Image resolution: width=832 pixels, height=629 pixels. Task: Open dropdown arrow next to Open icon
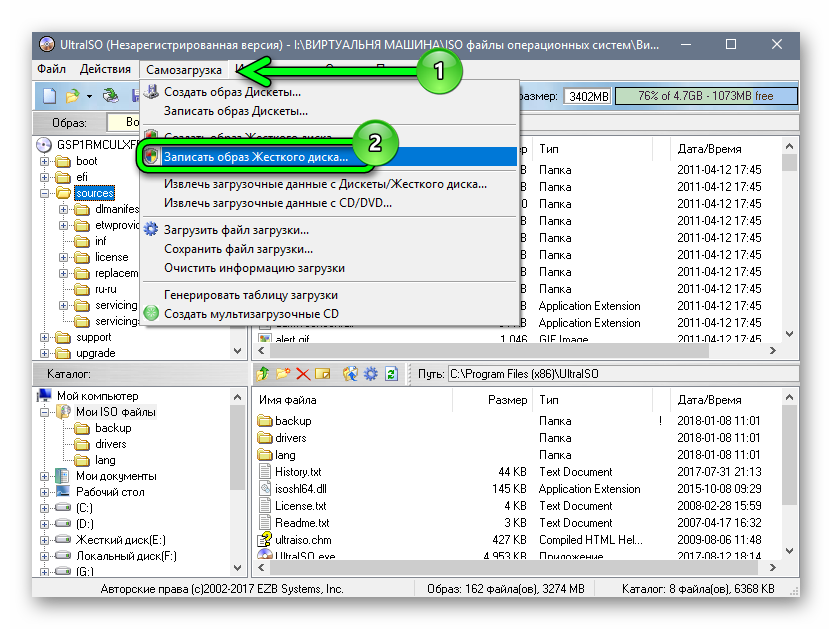pos(89,96)
